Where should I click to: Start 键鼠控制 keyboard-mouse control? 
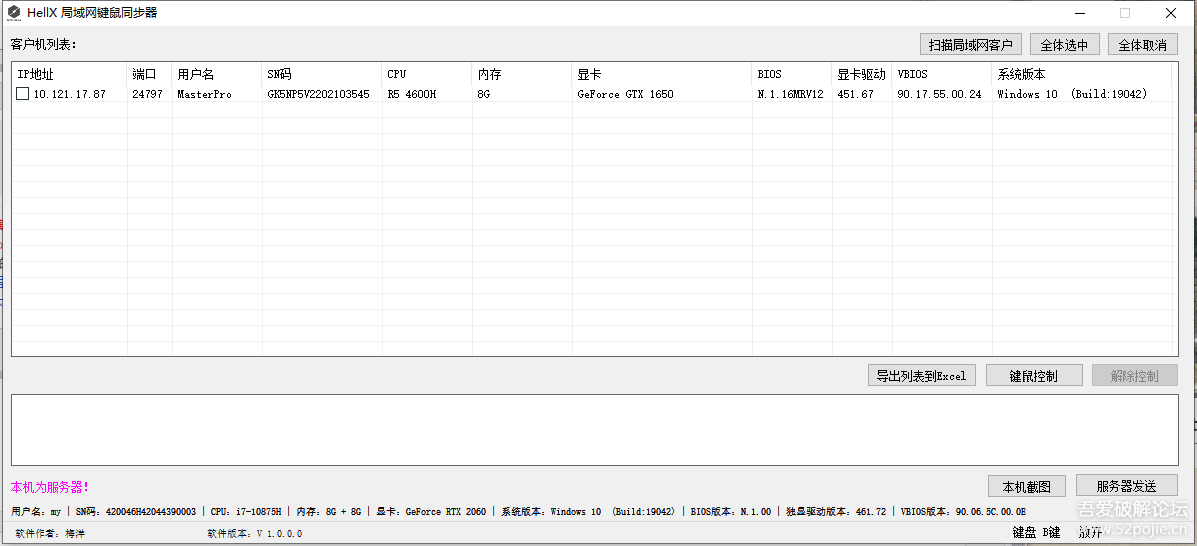[x=1034, y=376]
